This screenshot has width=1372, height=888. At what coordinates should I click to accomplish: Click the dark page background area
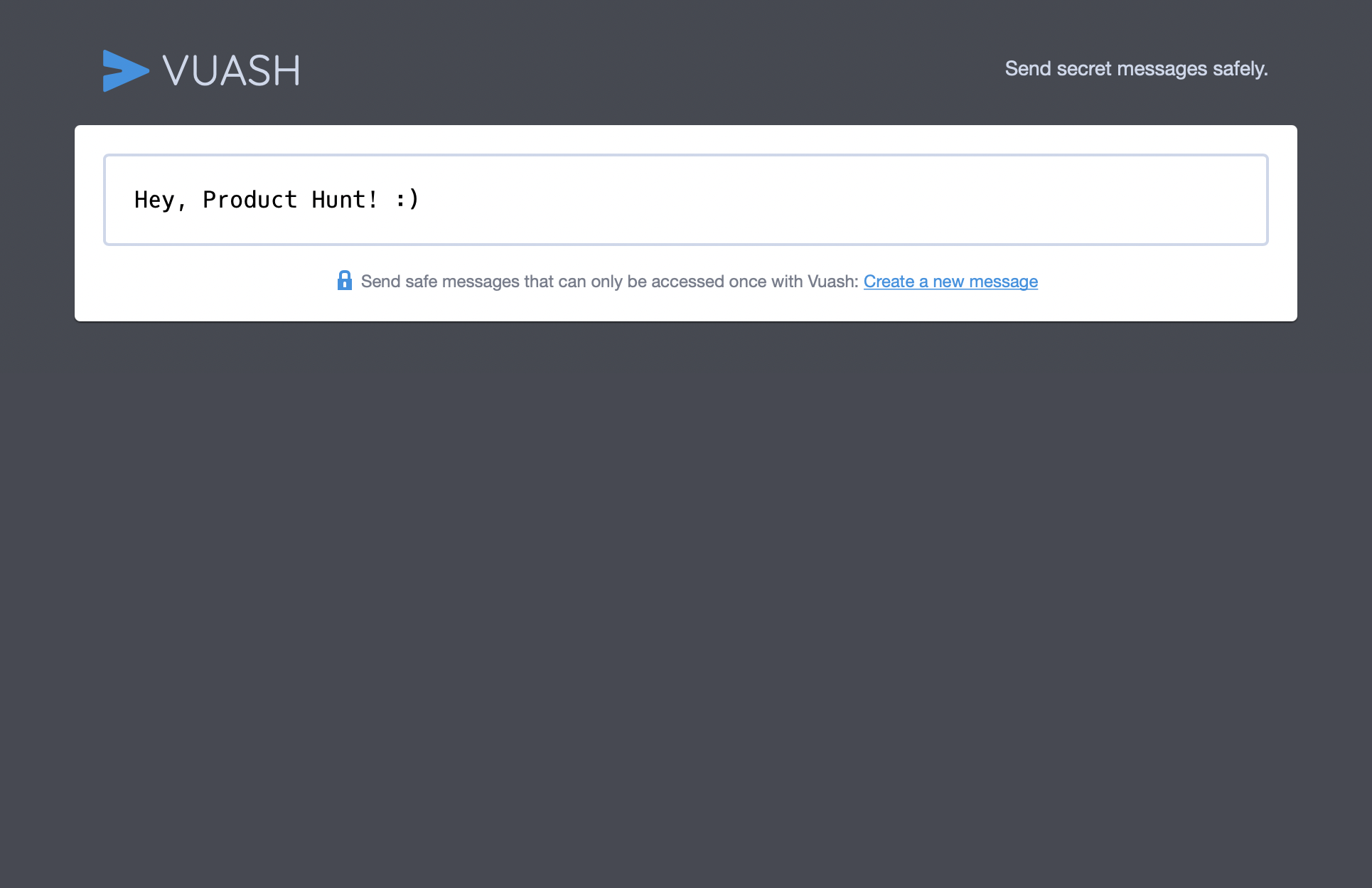pyautogui.click(x=686, y=604)
